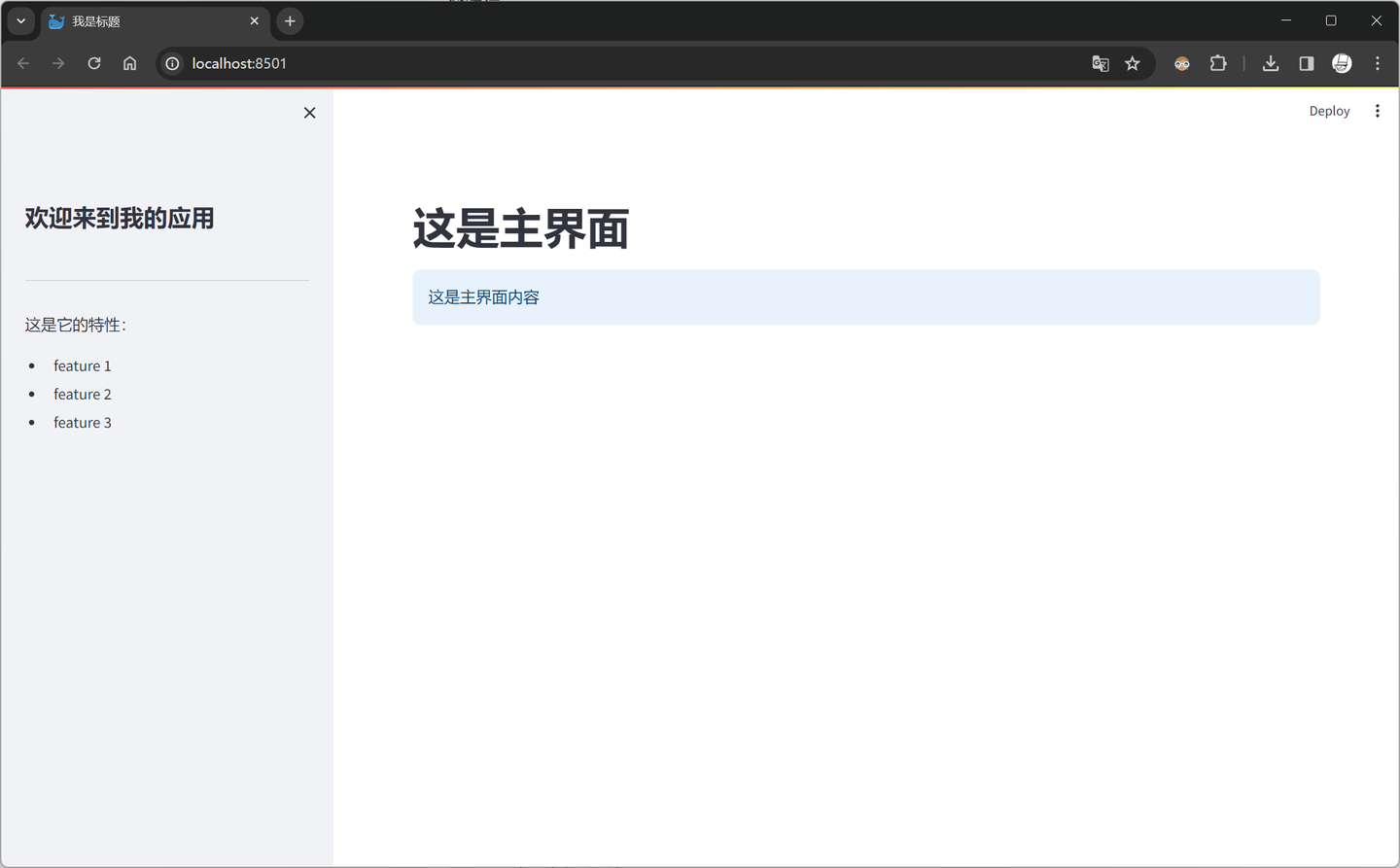Click the browser profile avatar icon

pos(1342,63)
